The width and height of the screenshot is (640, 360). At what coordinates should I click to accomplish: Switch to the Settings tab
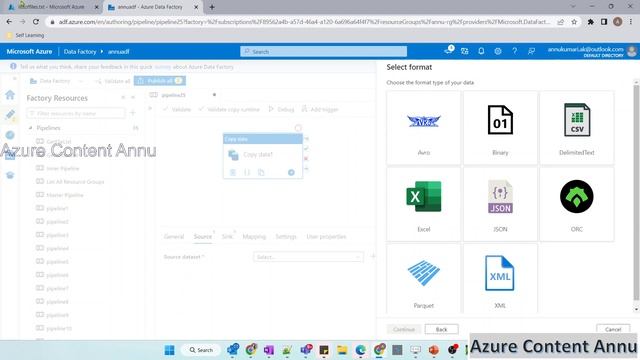[285, 236]
